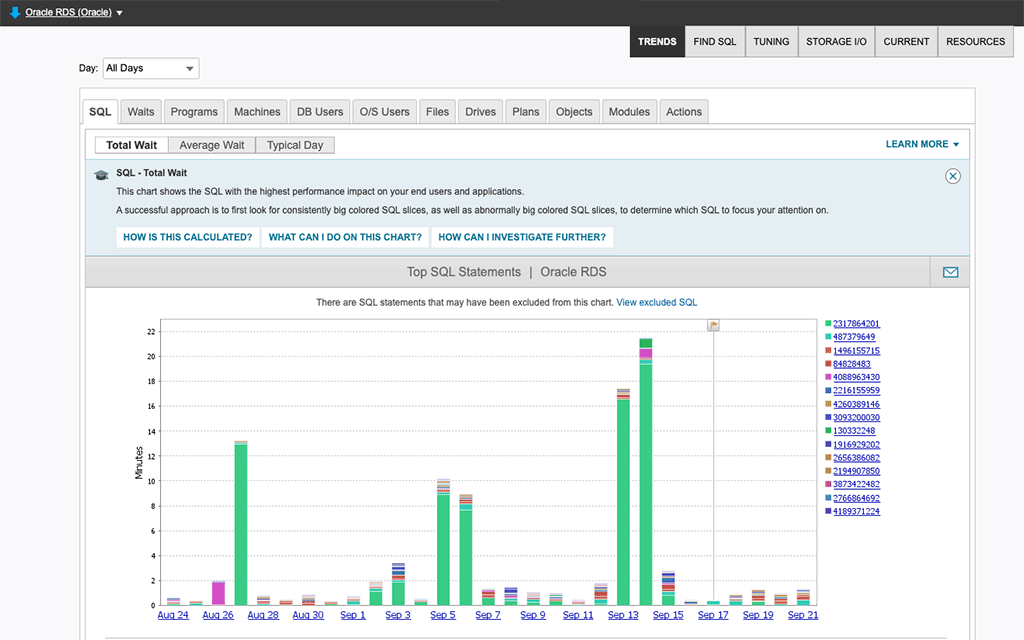
Task: Click the graduation cap help icon
Action: coord(101,175)
